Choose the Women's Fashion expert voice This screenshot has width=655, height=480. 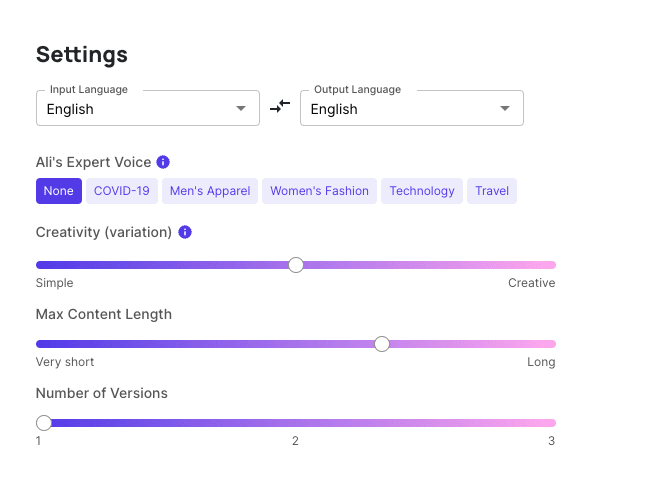click(x=319, y=191)
